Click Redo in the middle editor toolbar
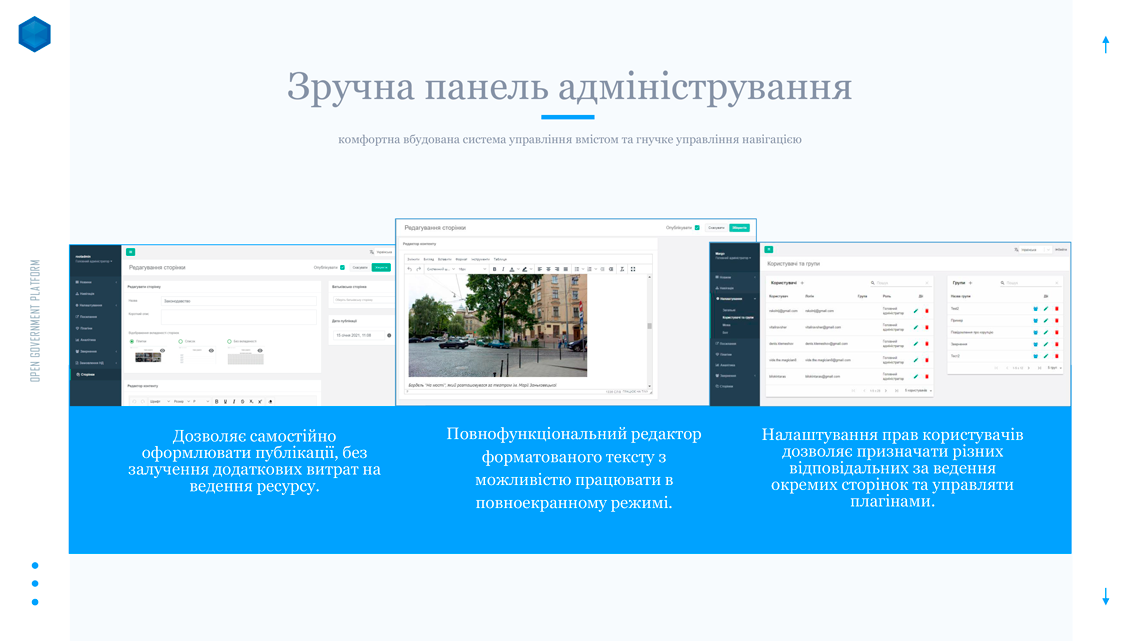This screenshot has width=1140, height=641. tap(419, 269)
